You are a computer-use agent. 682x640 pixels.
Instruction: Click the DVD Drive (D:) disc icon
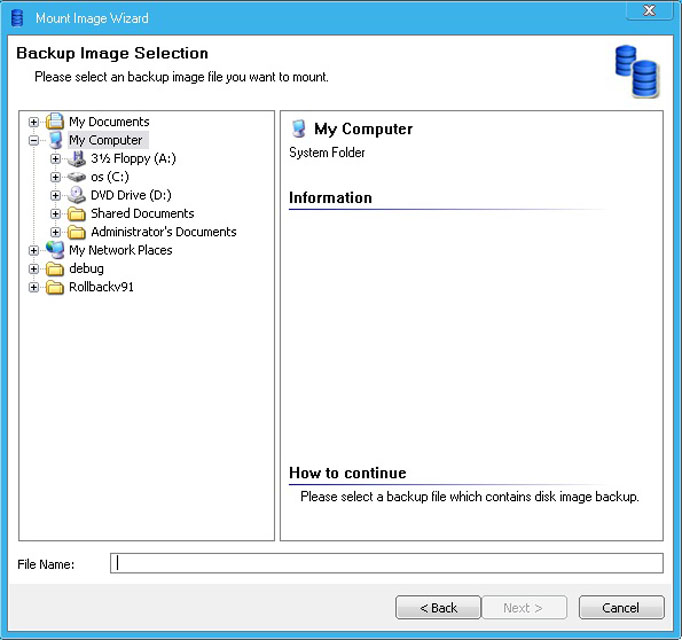pos(77,195)
